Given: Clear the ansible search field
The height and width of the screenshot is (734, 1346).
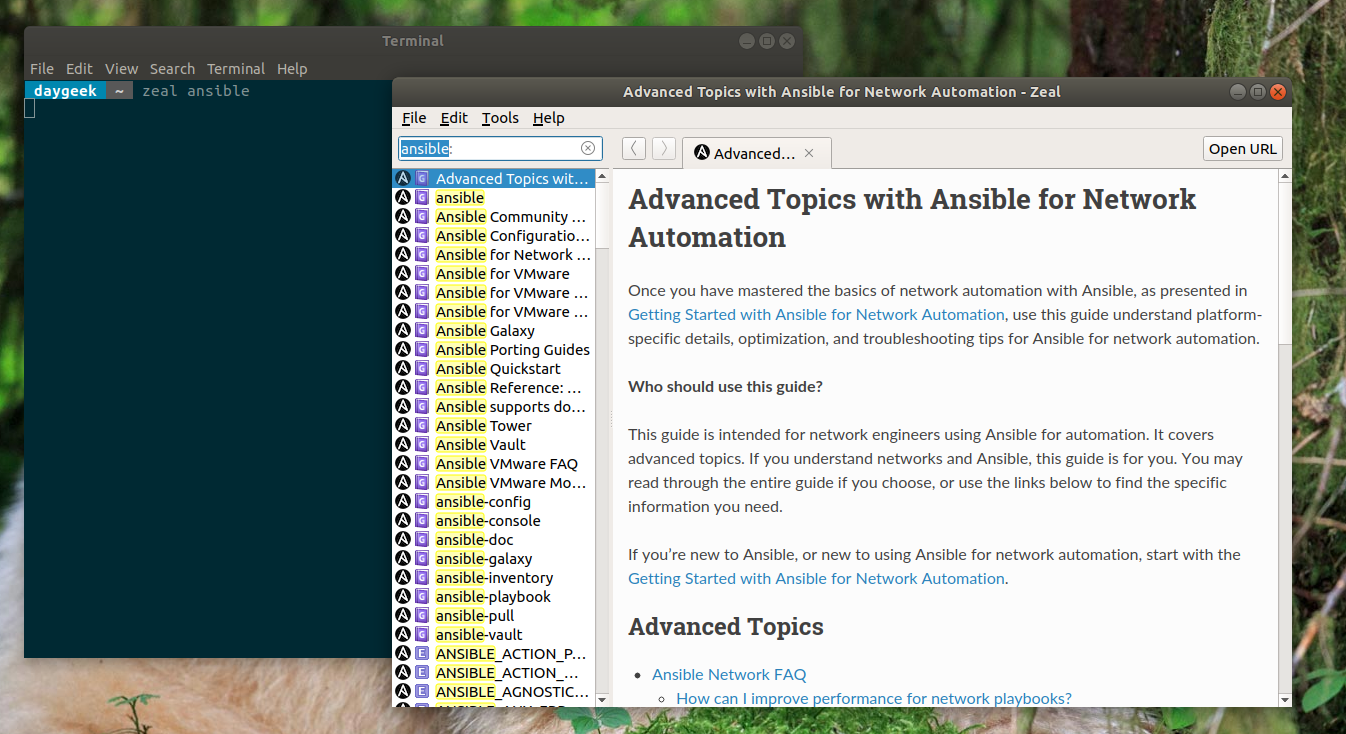Looking at the screenshot, I should [588, 148].
